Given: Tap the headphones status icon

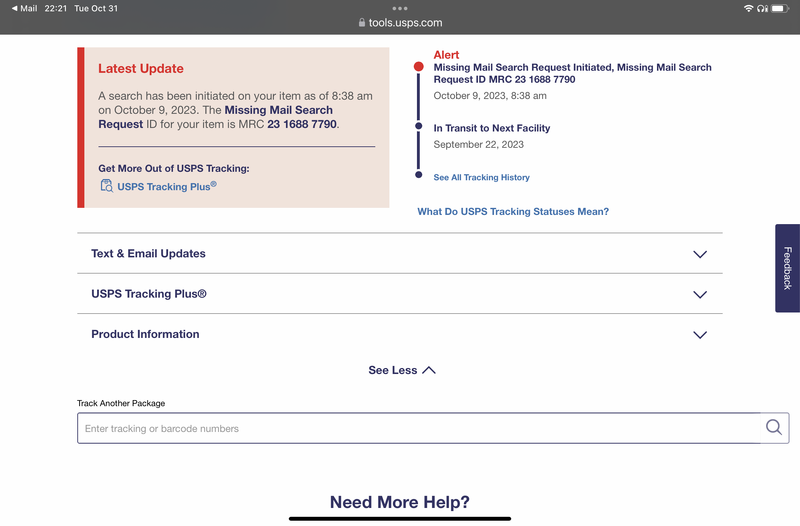Looking at the screenshot, I should coord(763,8).
